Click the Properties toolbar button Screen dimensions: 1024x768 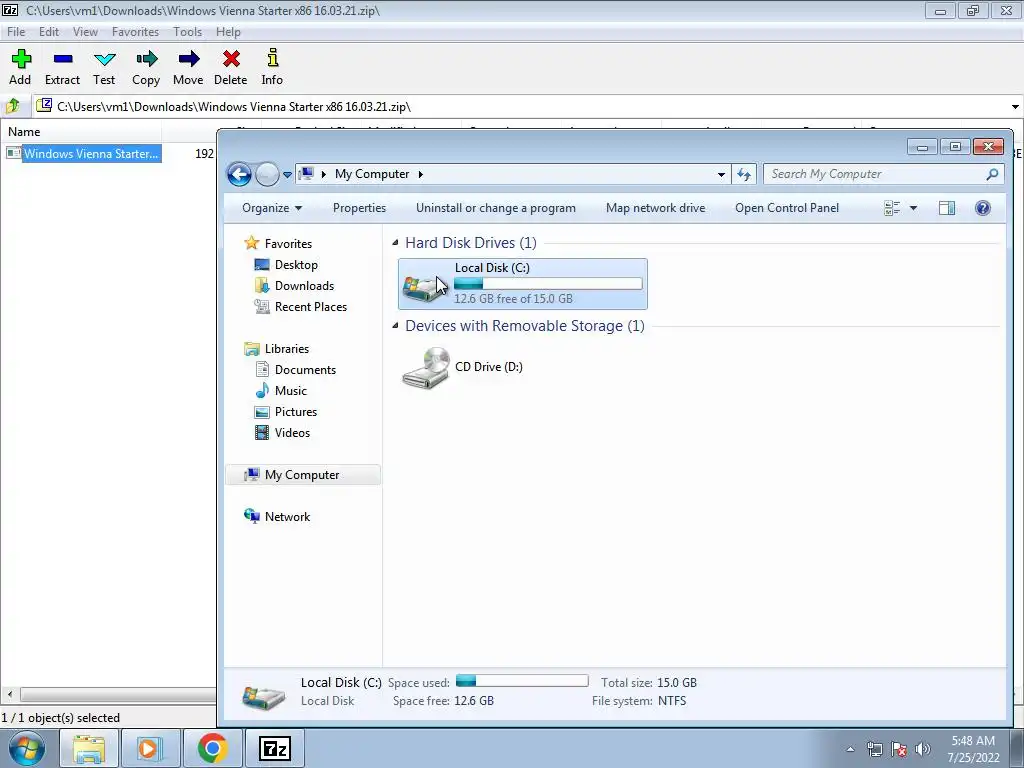tap(359, 208)
